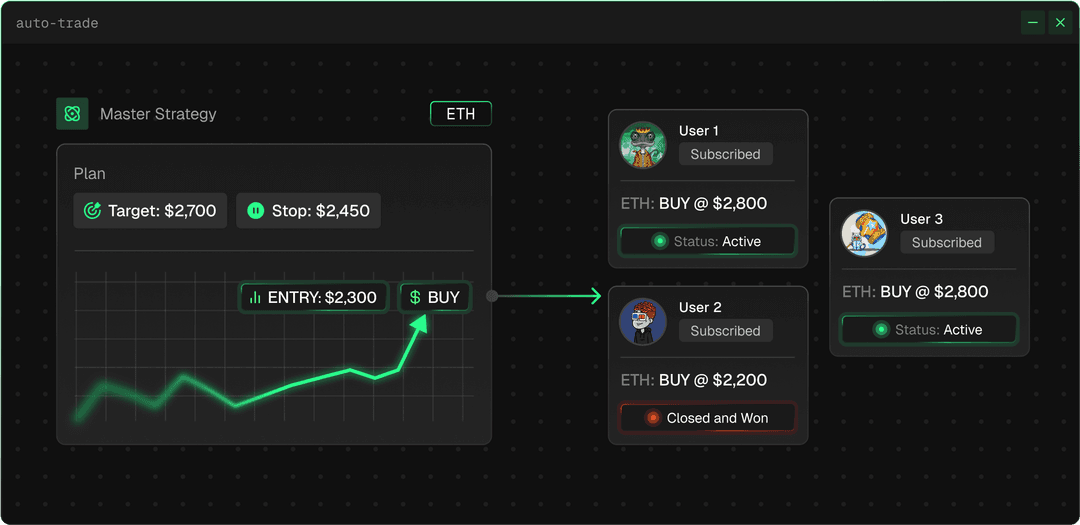Click the Stop $2,450 pause icon

click(256, 211)
